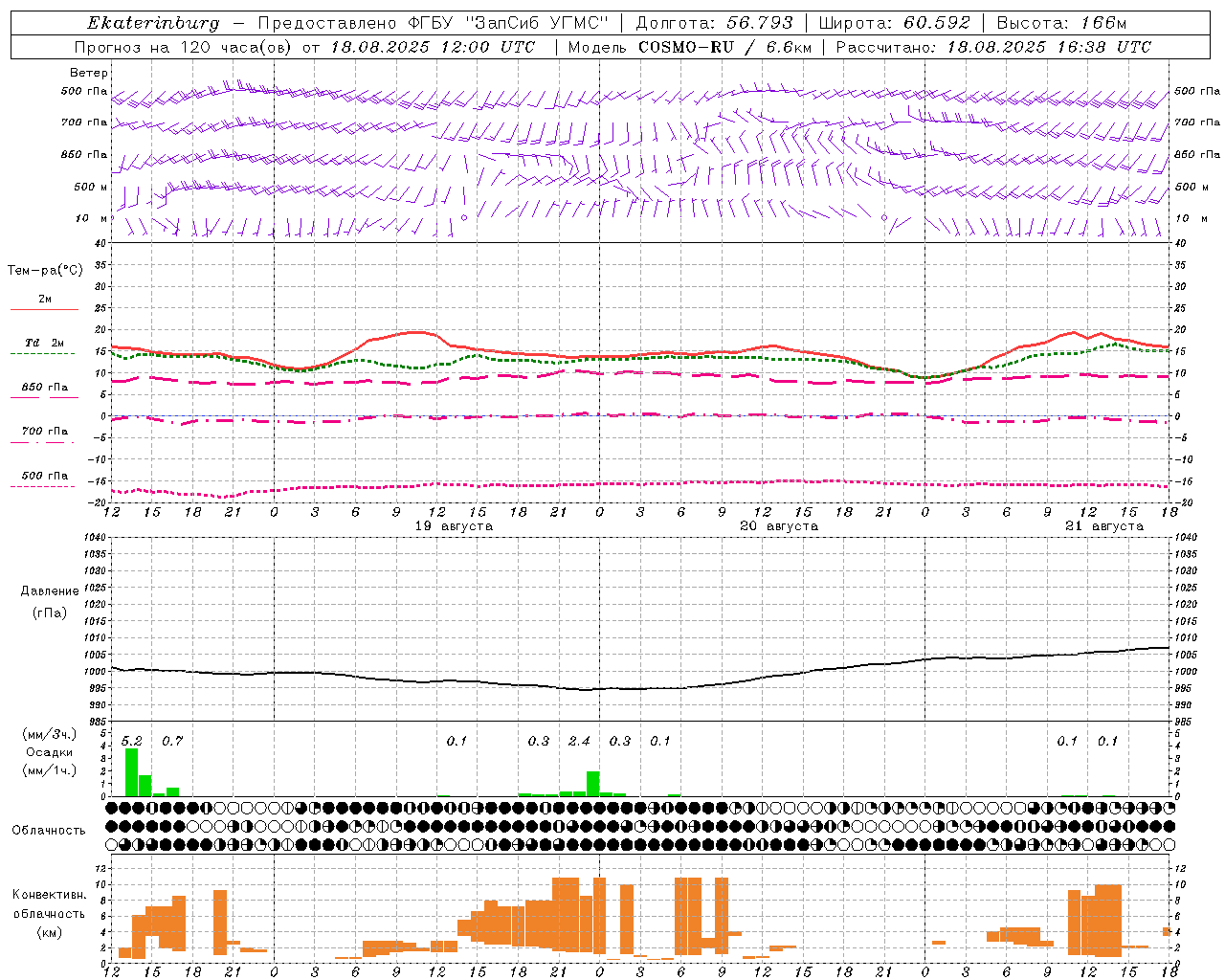Click the 'Широта: 60.592' value

894,23
